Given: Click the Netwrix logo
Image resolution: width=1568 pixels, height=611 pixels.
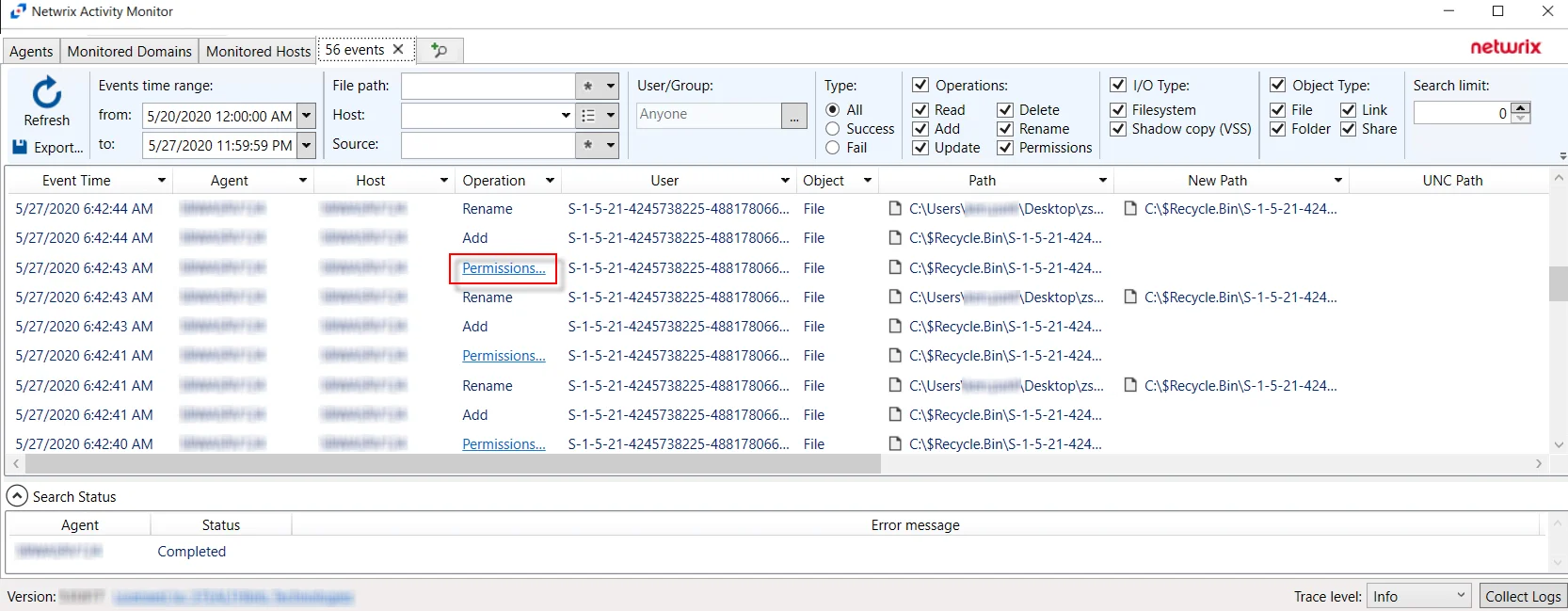Looking at the screenshot, I should point(1506,47).
